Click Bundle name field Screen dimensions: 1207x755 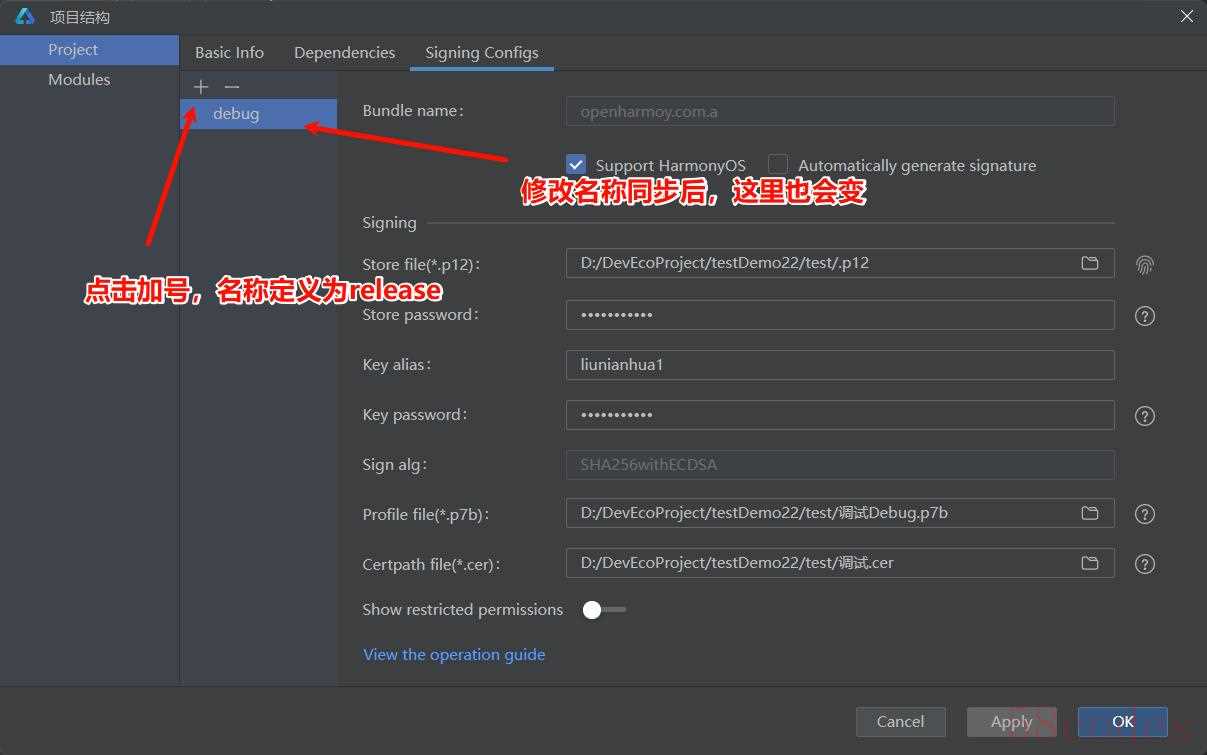point(840,112)
